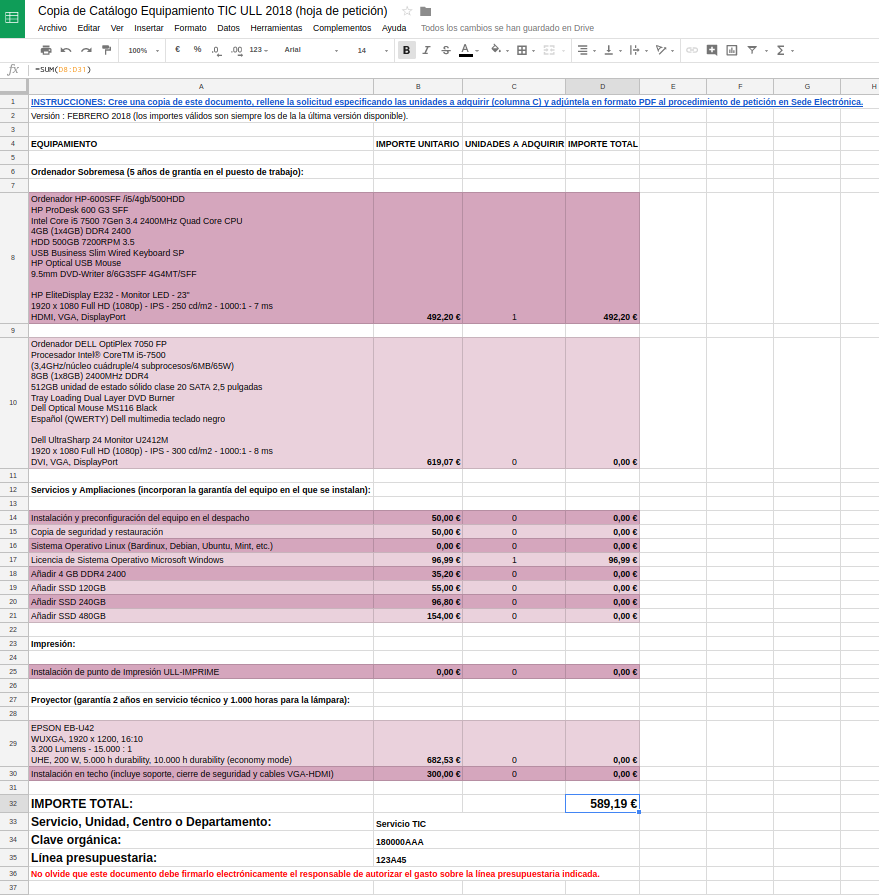Viewport: 879px width, 895px height.
Task: Click the print icon in toolbar
Action: click(46, 50)
